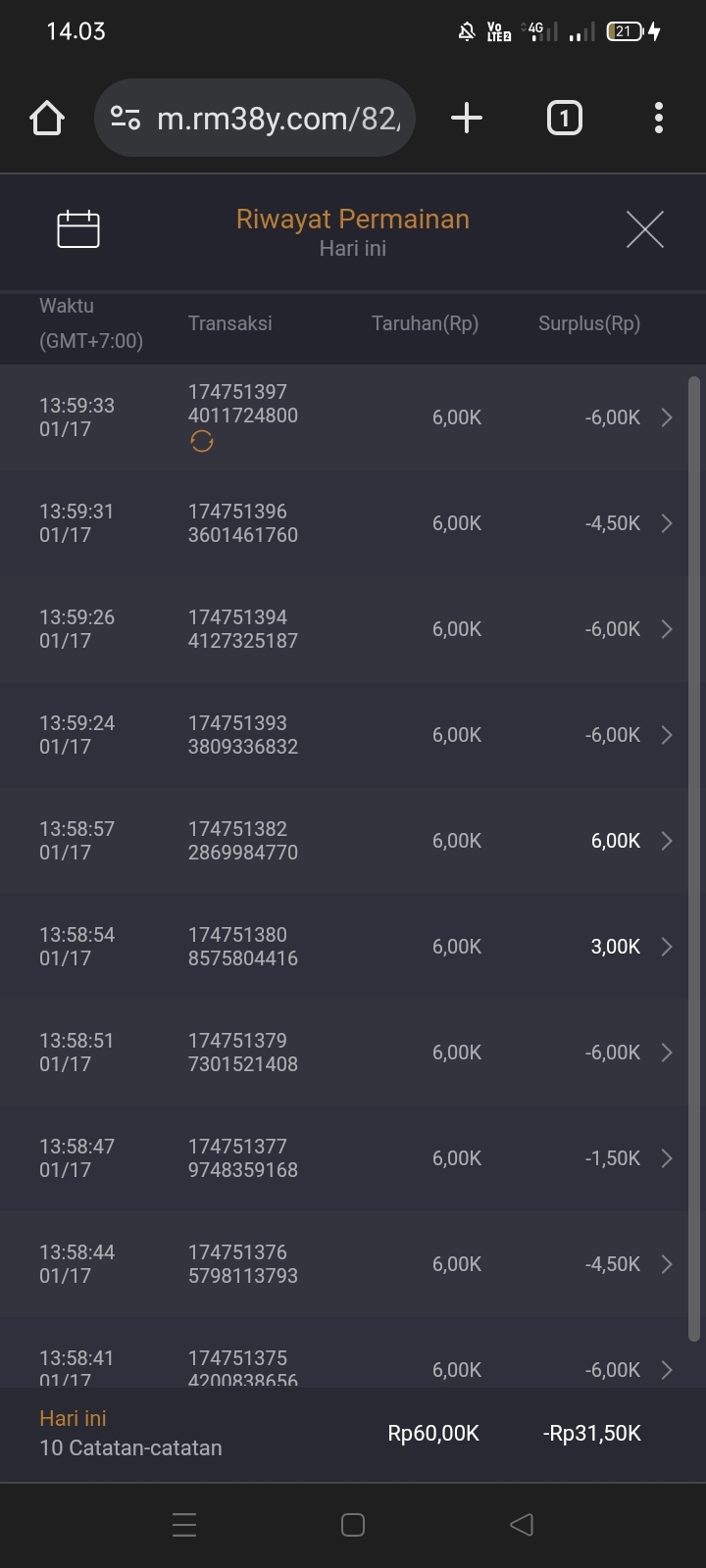Expand the 13:58:54 row with 3,00K surplus
This screenshot has height=1568, width=706.
[x=667, y=947]
